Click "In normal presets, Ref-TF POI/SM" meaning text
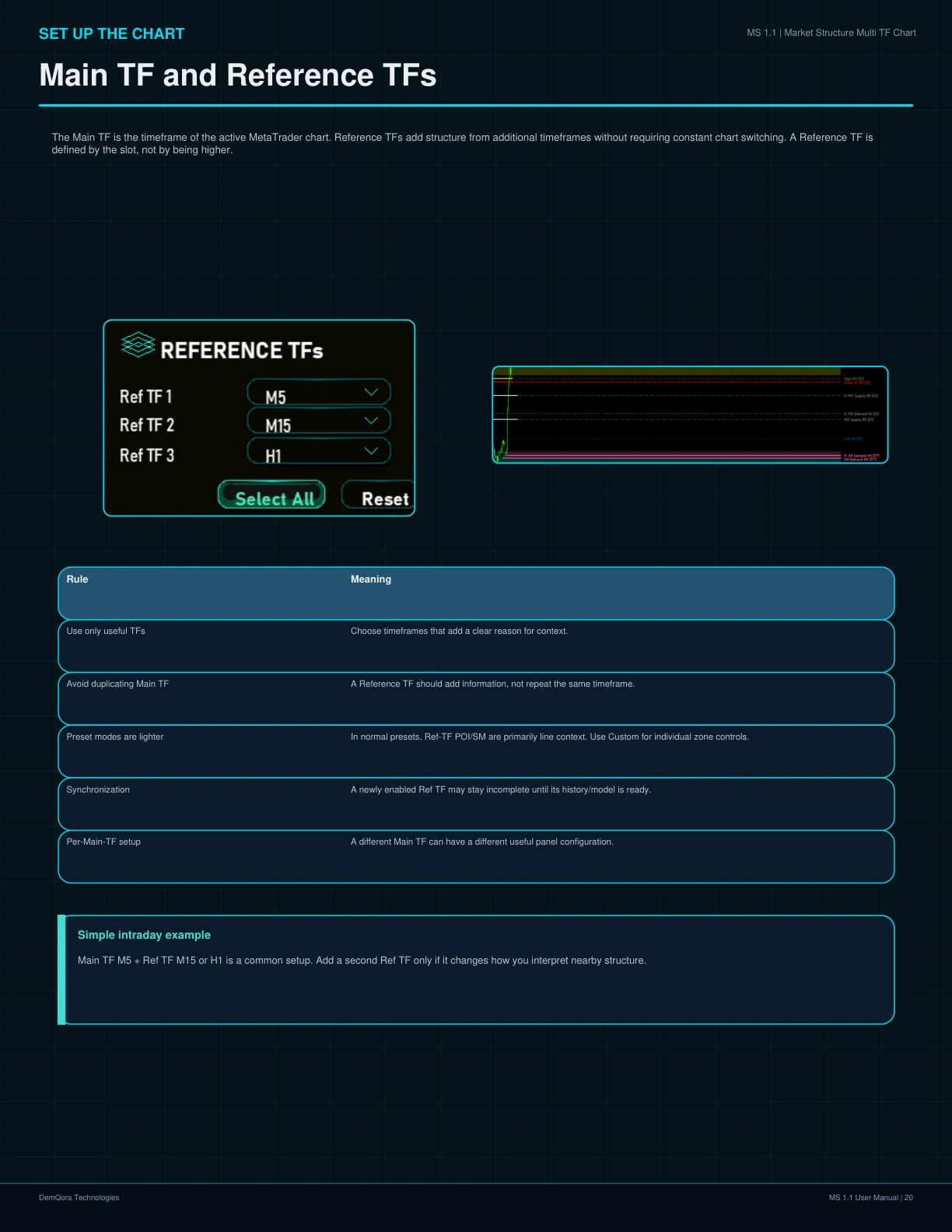This screenshot has height=1232, width=952. pos(550,737)
